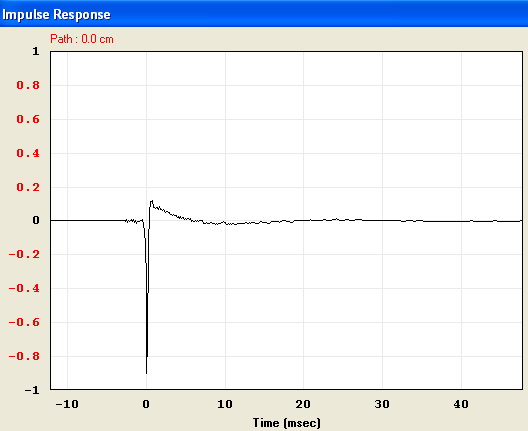This screenshot has width=528, height=431.
Task: Click the 30 msec time axis label
Action: 382,404
